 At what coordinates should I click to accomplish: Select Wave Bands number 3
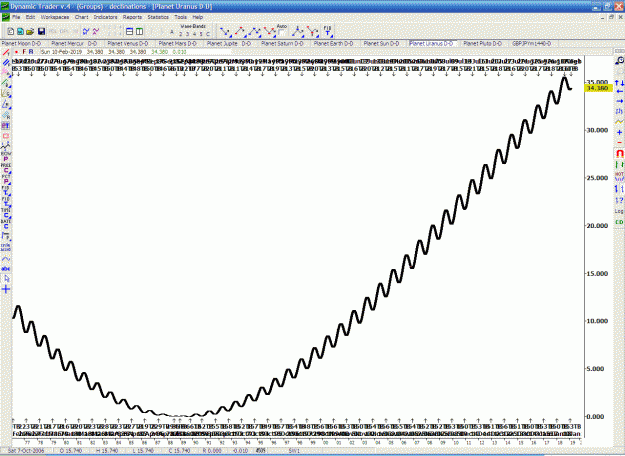187,34
